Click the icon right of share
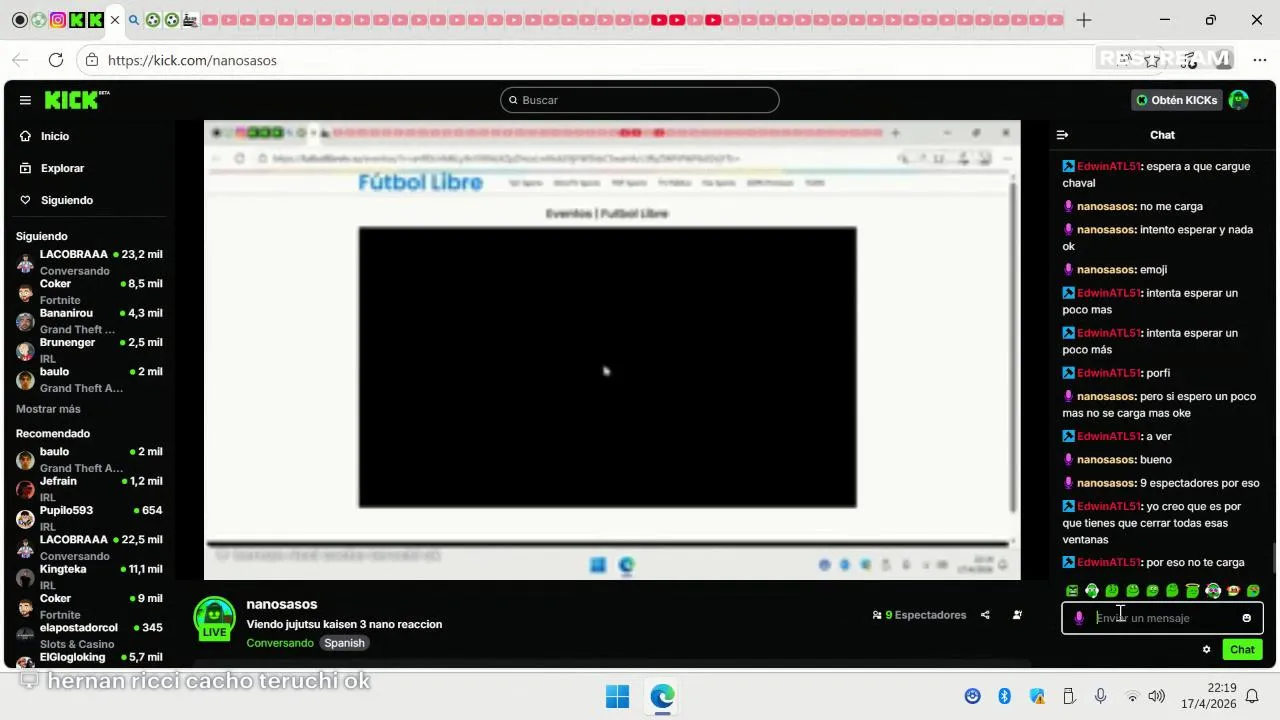This screenshot has width=1280, height=720. point(1017,615)
